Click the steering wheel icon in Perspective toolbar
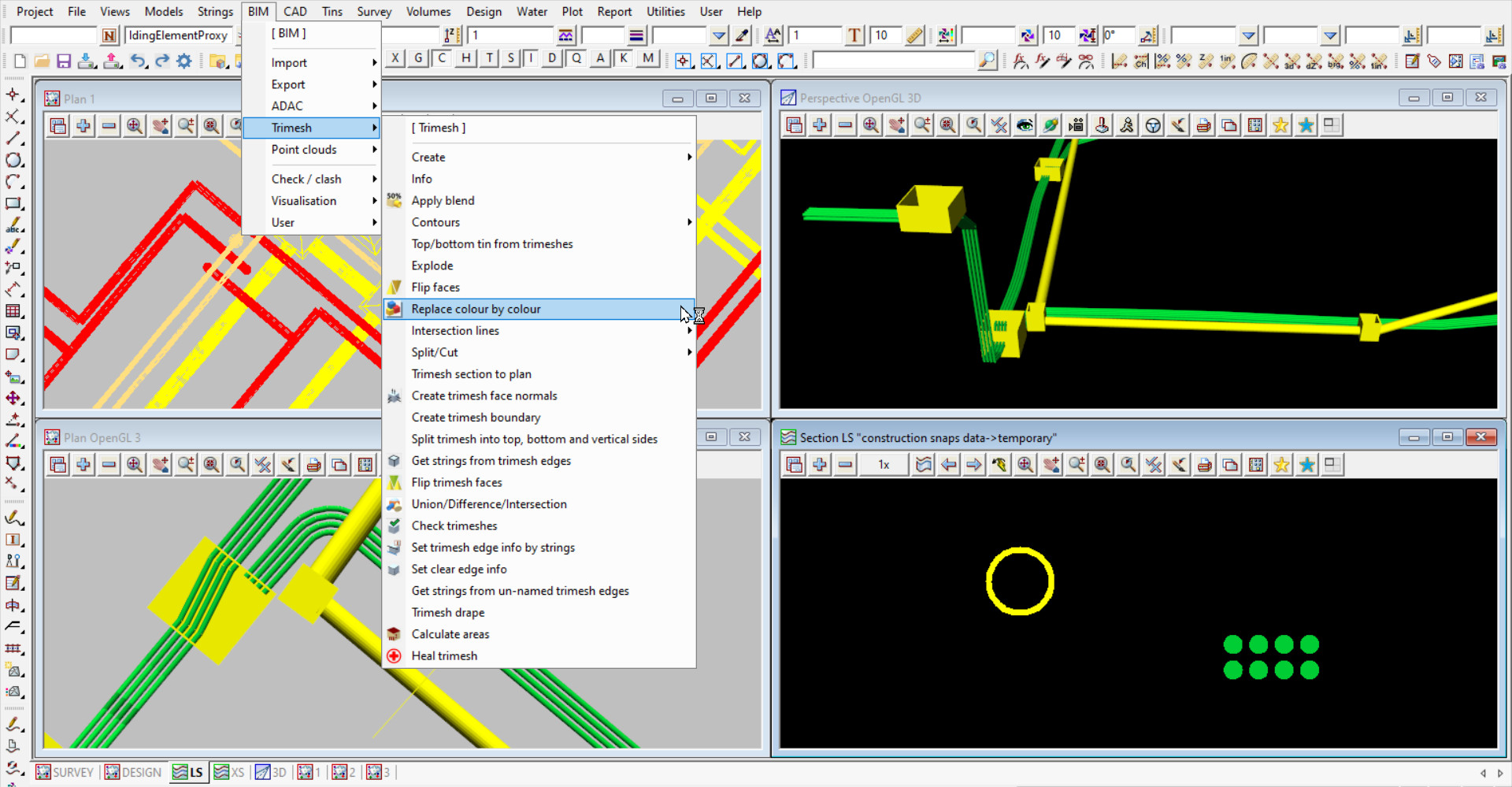This screenshot has width=1512, height=787. click(1153, 125)
